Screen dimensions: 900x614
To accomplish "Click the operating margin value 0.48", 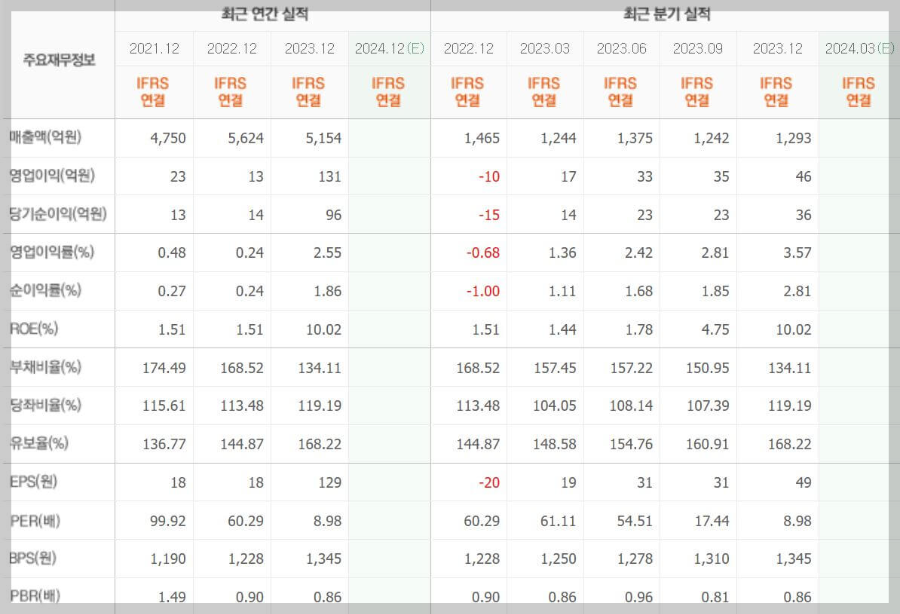I will coord(172,253).
